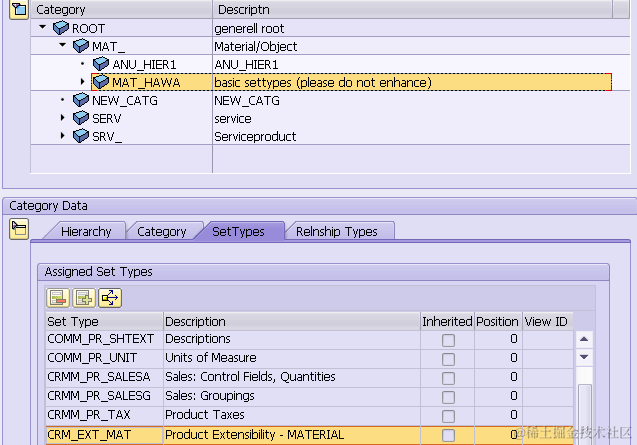The height and width of the screenshot is (445, 637).
Task: Click the SRV_ cube icon
Action: [x=81, y=136]
